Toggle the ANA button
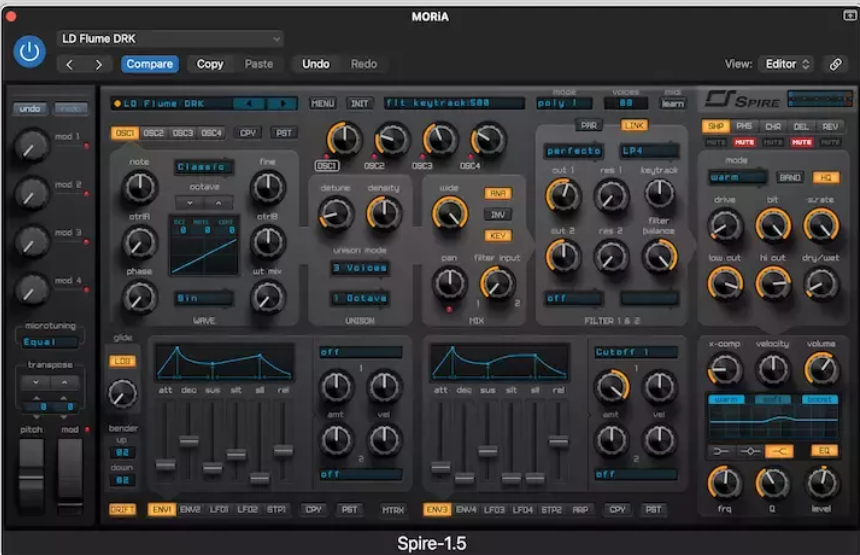Viewport: 860px width, 555px height. tap(497, 194)
